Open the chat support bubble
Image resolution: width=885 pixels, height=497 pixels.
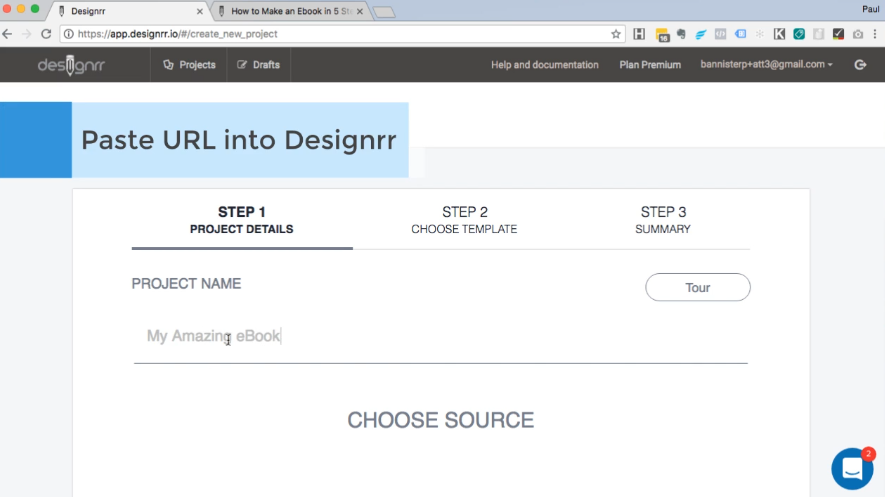(852, 468)
